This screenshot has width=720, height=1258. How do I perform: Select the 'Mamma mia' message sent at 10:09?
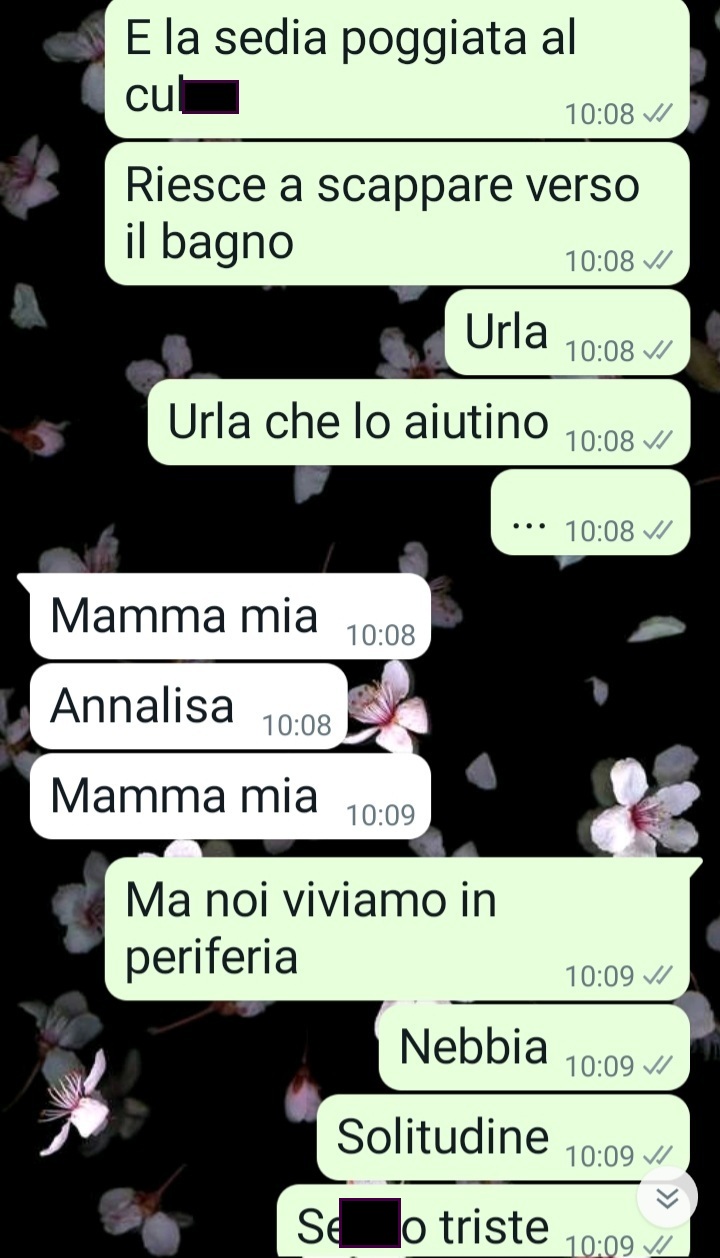(231, 796)
